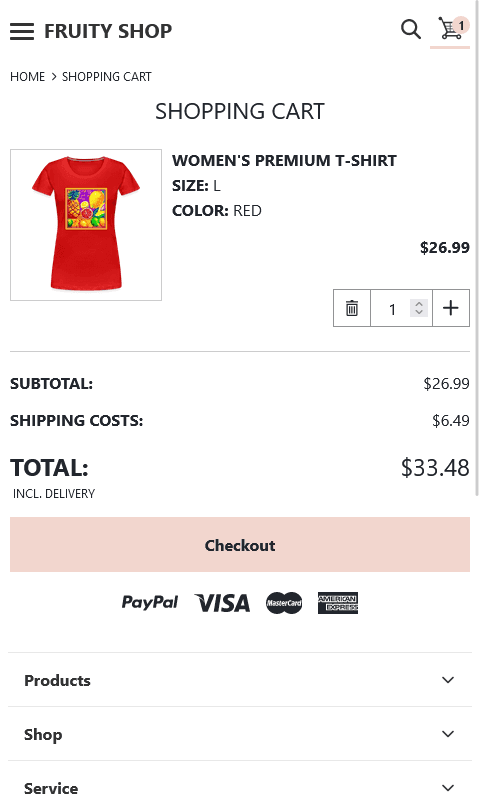Open the search magnifier icon
480x800 pixels.
411,30
